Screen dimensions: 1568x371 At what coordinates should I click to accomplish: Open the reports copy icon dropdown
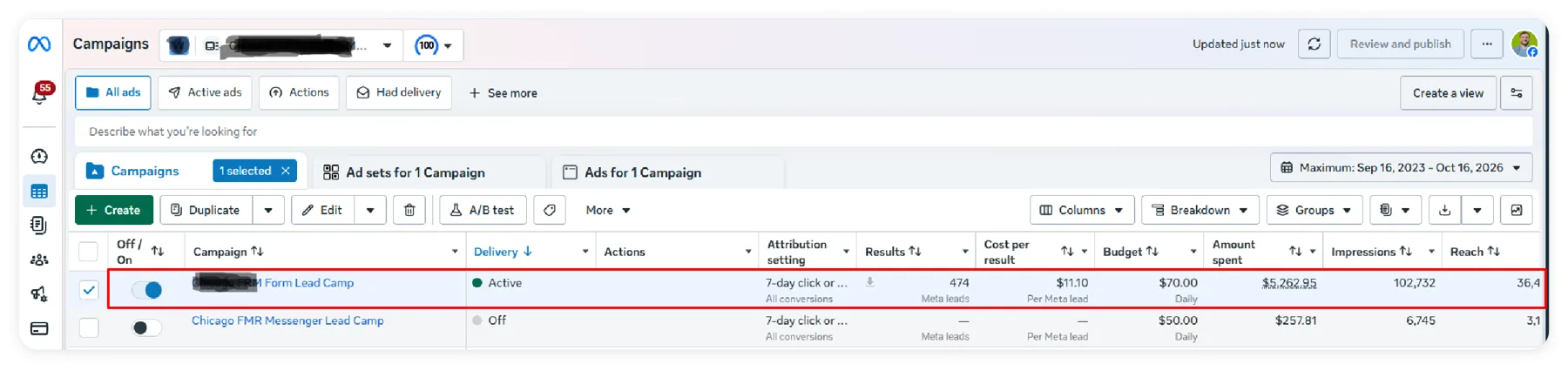point(1396,210)
